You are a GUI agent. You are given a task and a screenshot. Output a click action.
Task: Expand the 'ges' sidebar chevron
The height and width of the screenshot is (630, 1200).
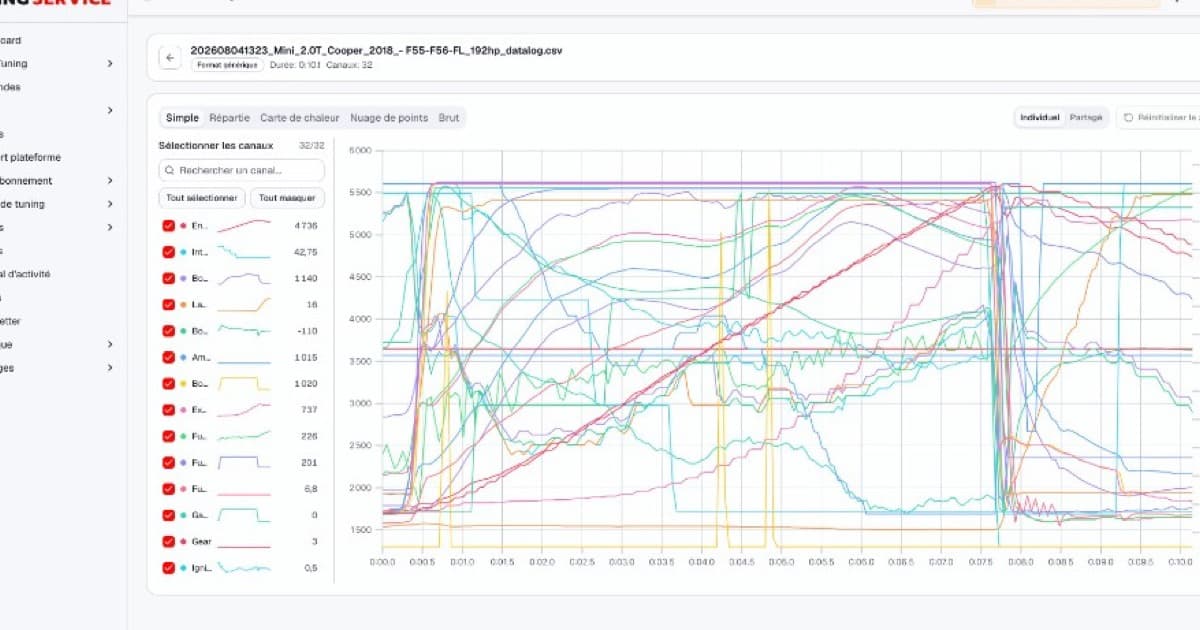[110, 368]
